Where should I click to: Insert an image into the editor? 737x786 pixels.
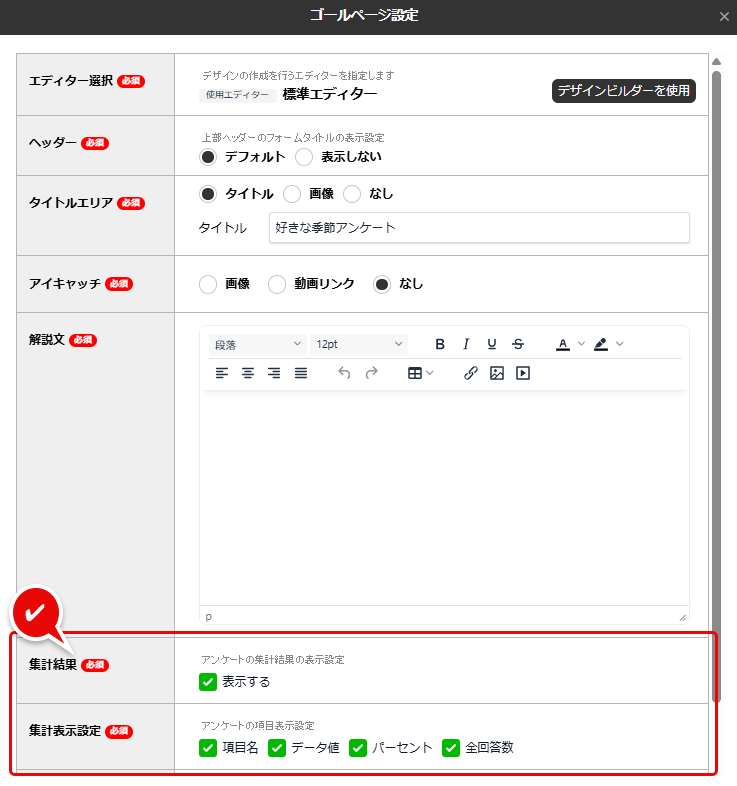(x=496, y=373)
